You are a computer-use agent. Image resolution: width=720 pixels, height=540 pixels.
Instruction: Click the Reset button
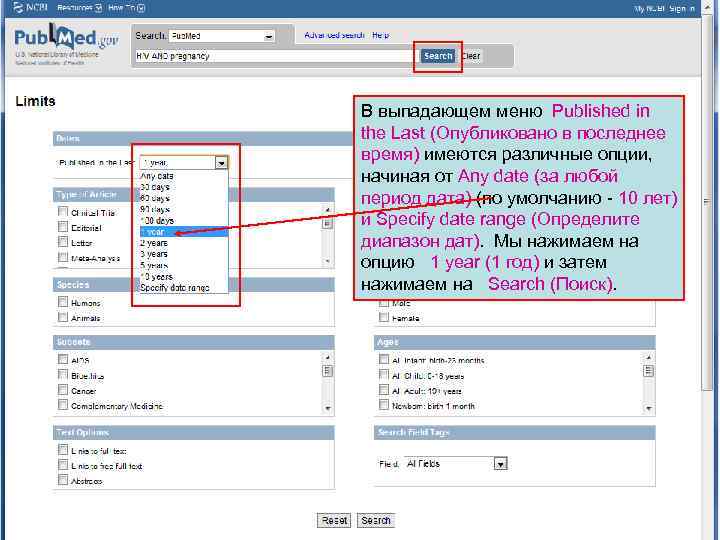click(x=334, y=520)
